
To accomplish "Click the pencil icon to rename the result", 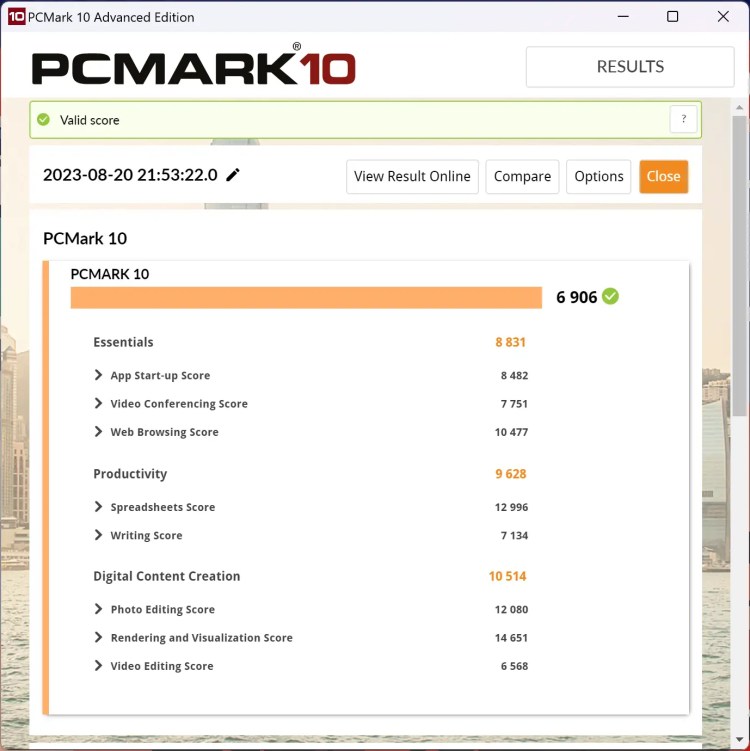I will (x=233, y=175).
